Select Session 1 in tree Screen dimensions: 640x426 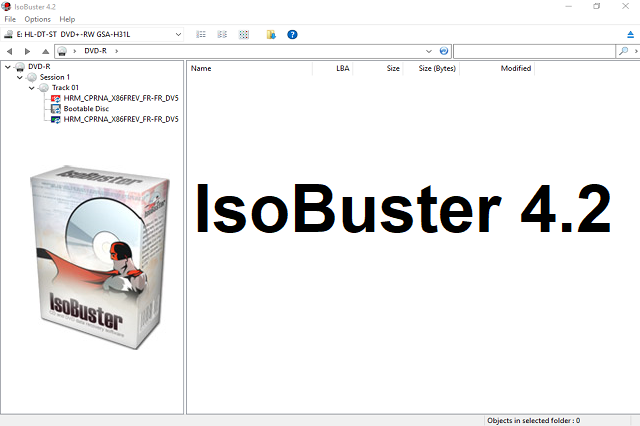point(55,77)
